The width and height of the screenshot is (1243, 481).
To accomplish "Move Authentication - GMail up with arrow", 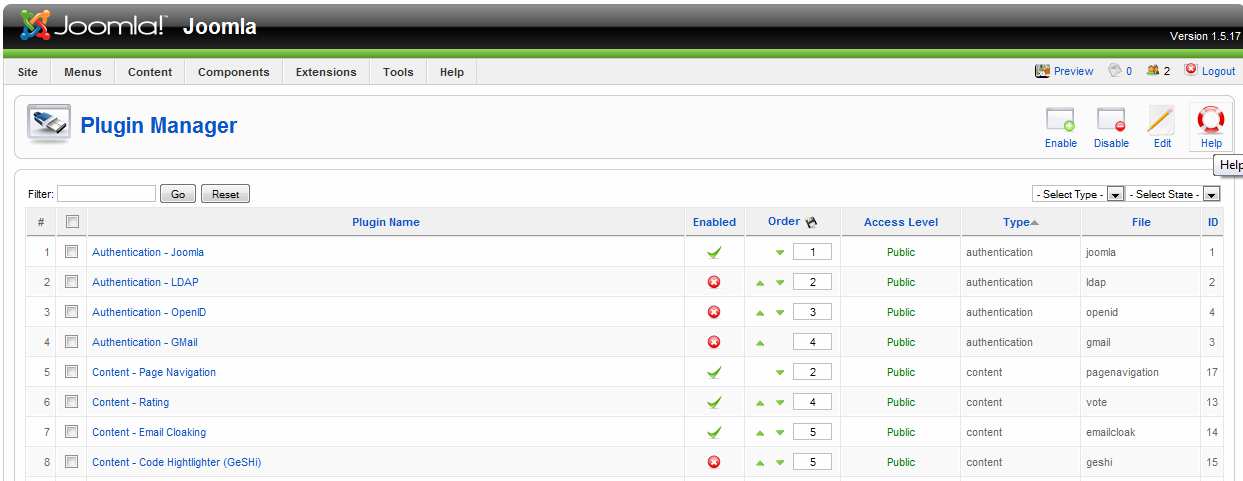I will click(760, 343).
